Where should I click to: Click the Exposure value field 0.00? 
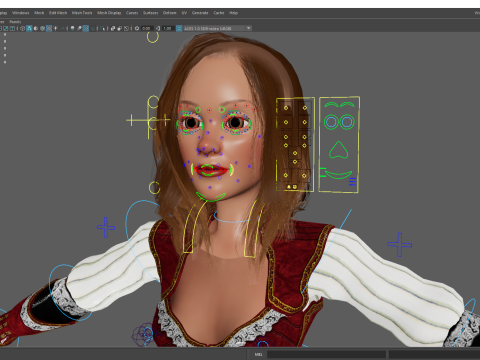146,28
